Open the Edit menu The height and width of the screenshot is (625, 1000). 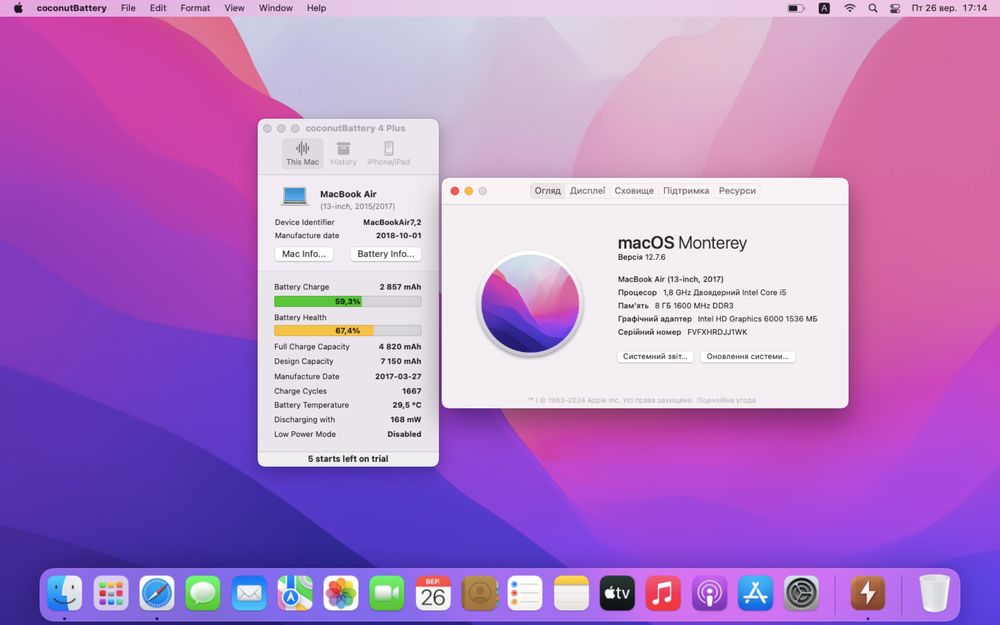tap(158, 8)
